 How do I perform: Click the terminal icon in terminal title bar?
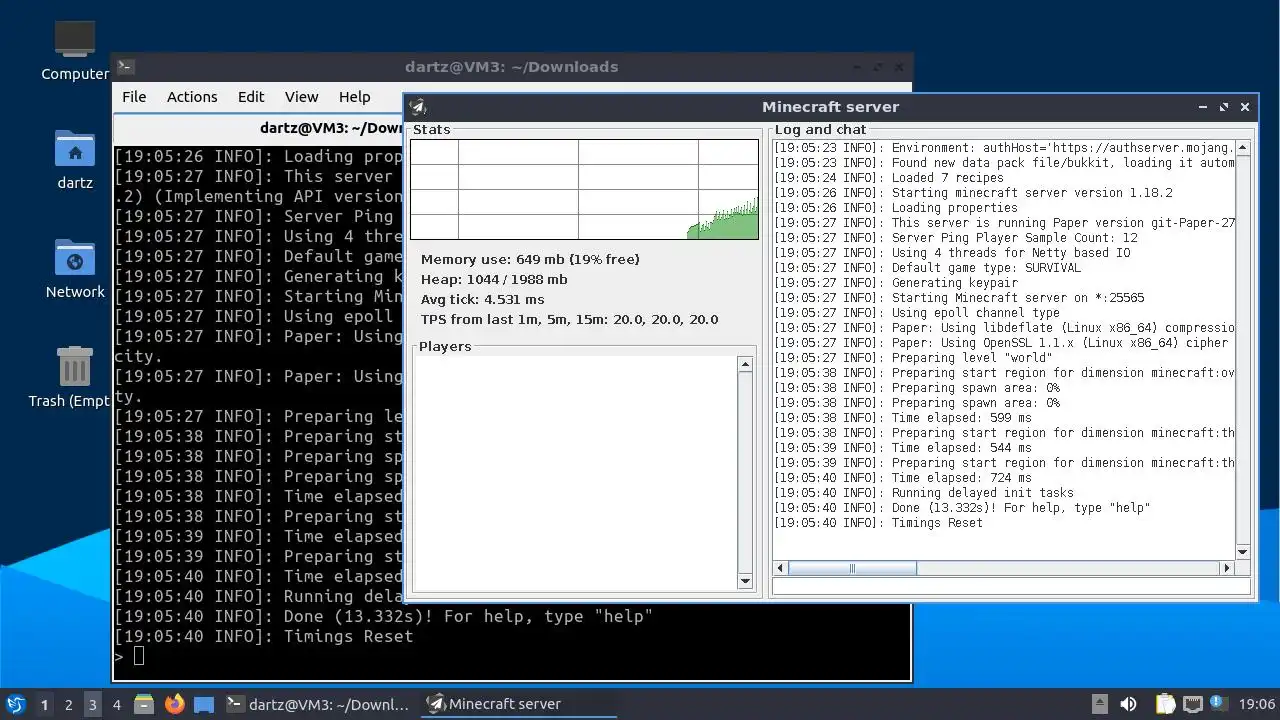coord(125,67)
